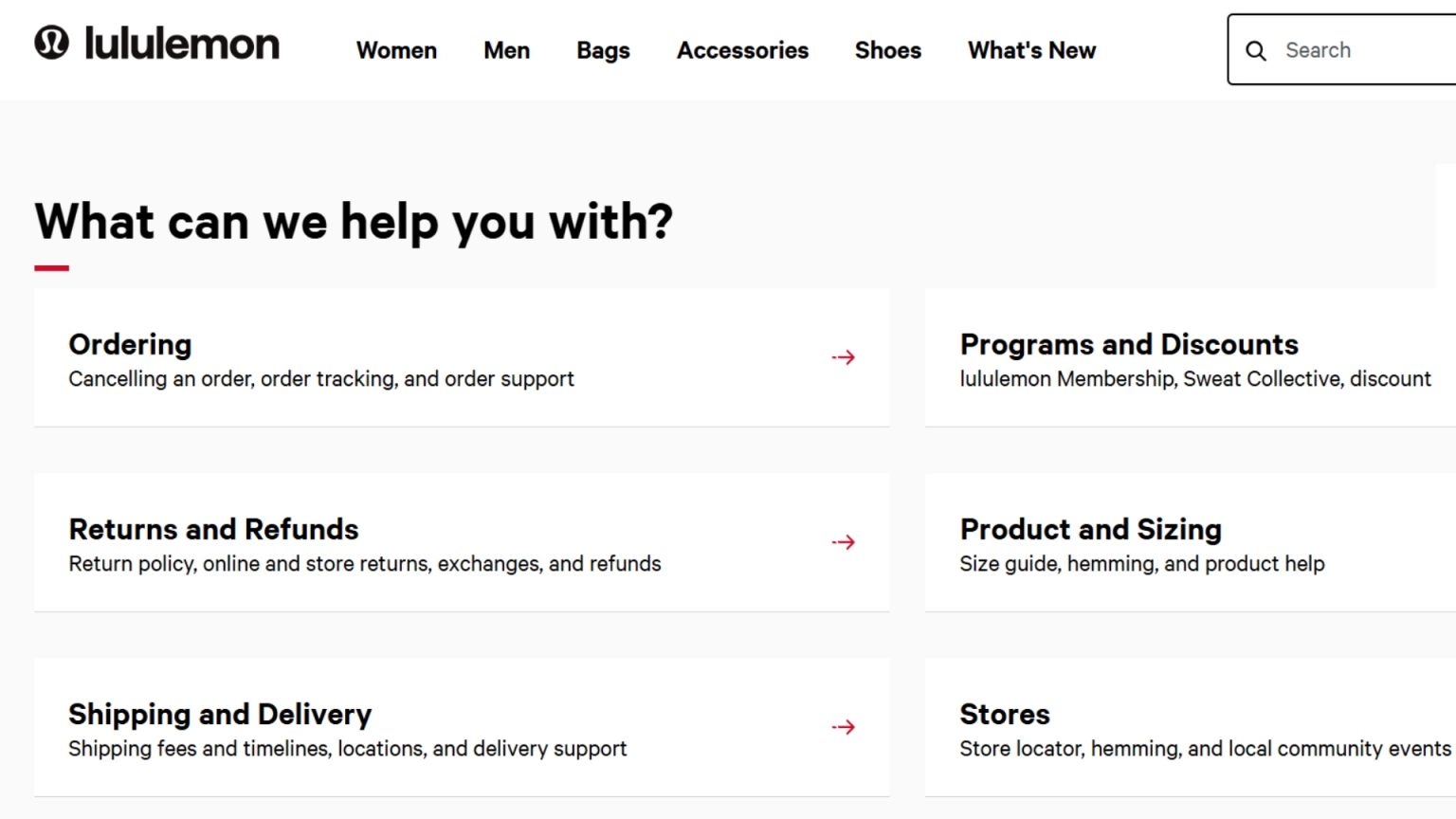The height and width of the screenshot is (819, 1456).
Task: Open the Shipping and Delivery section
Action: [x=220, y=714]
